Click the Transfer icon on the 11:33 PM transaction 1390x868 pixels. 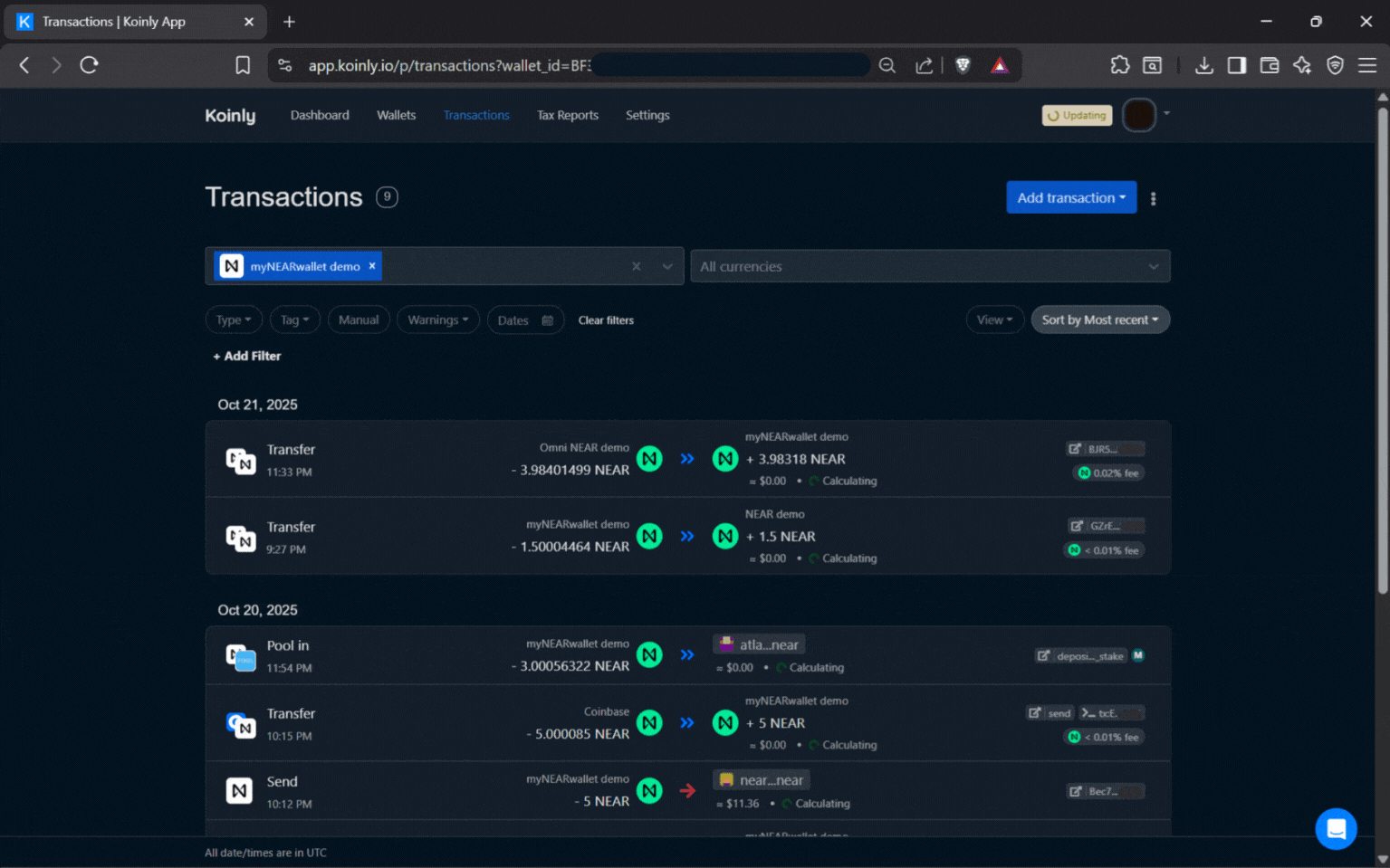tap(241, 461)
